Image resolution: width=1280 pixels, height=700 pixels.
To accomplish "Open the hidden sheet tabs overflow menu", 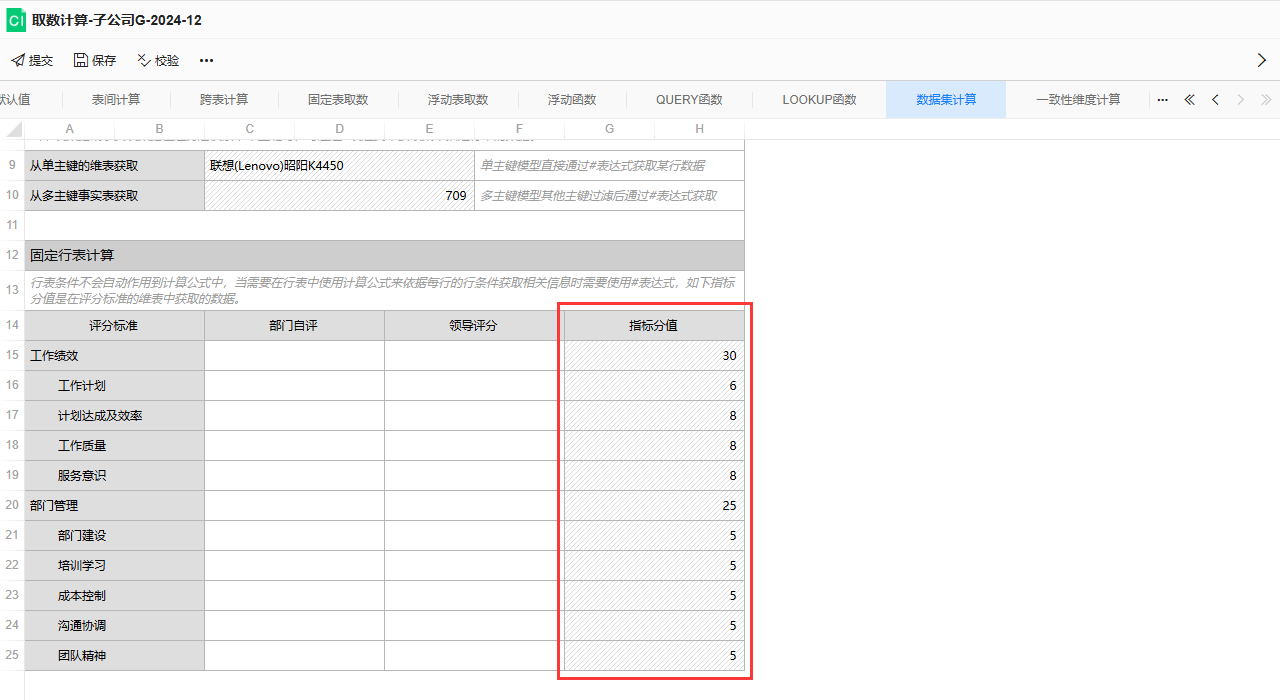I will pos(1162,100).
